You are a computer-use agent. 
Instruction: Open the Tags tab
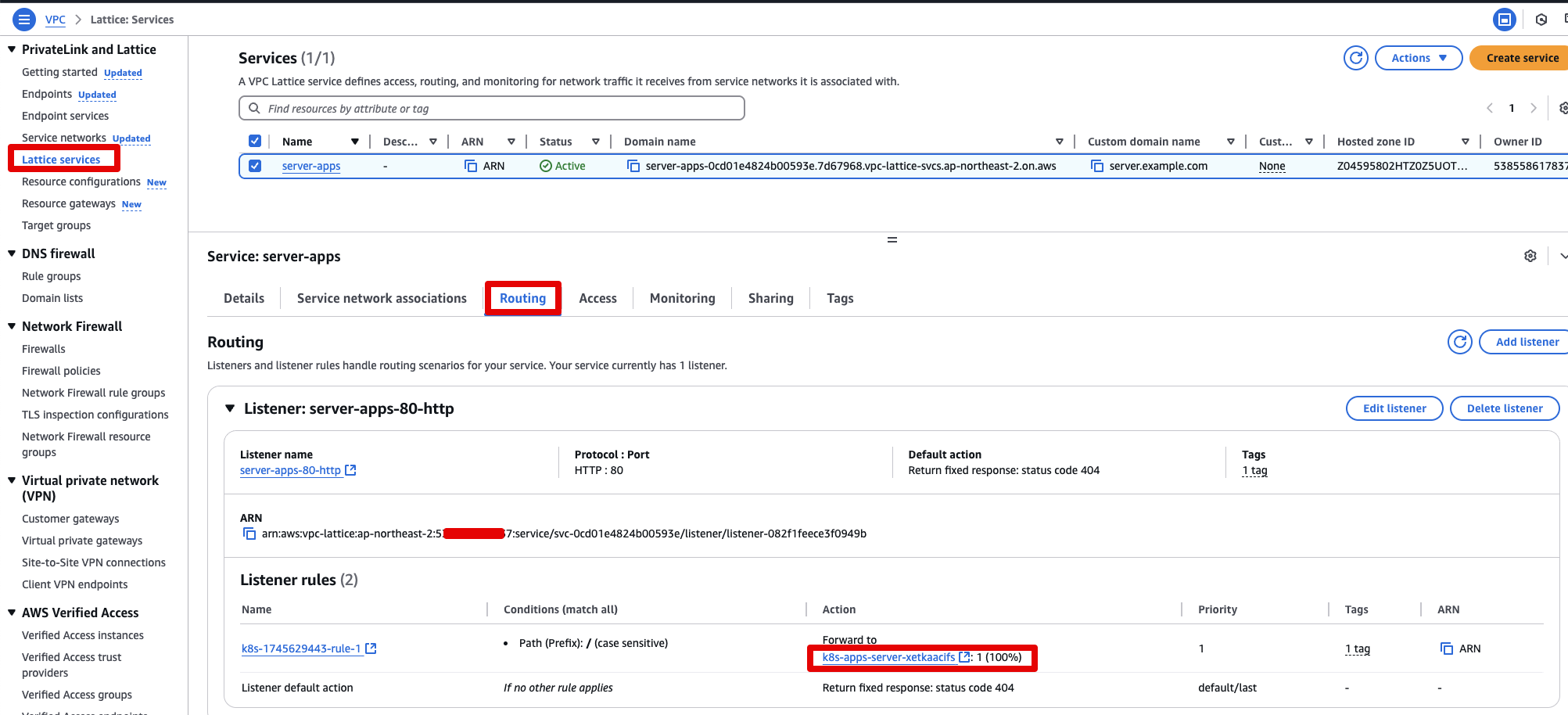click(x=840, y=298)
